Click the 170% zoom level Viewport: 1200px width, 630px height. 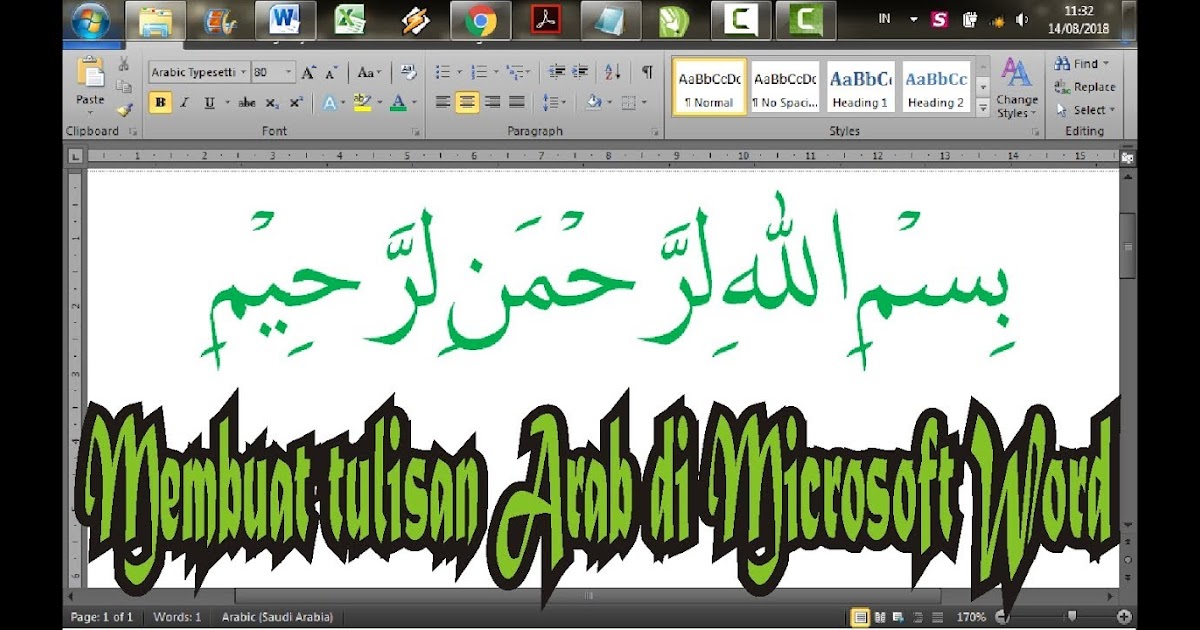pos(970,617)
